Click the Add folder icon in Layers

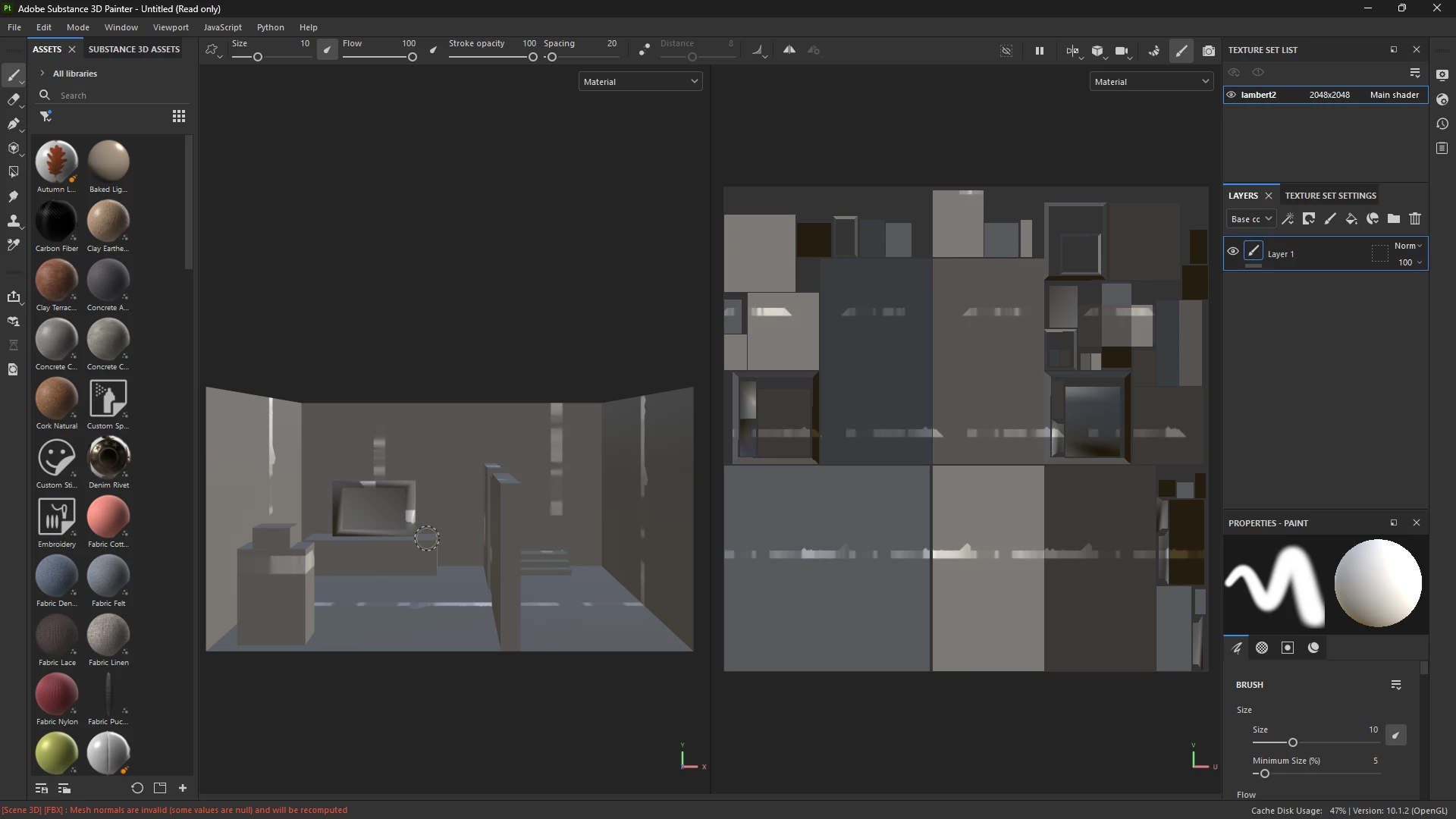click(x=1394, y=219)
